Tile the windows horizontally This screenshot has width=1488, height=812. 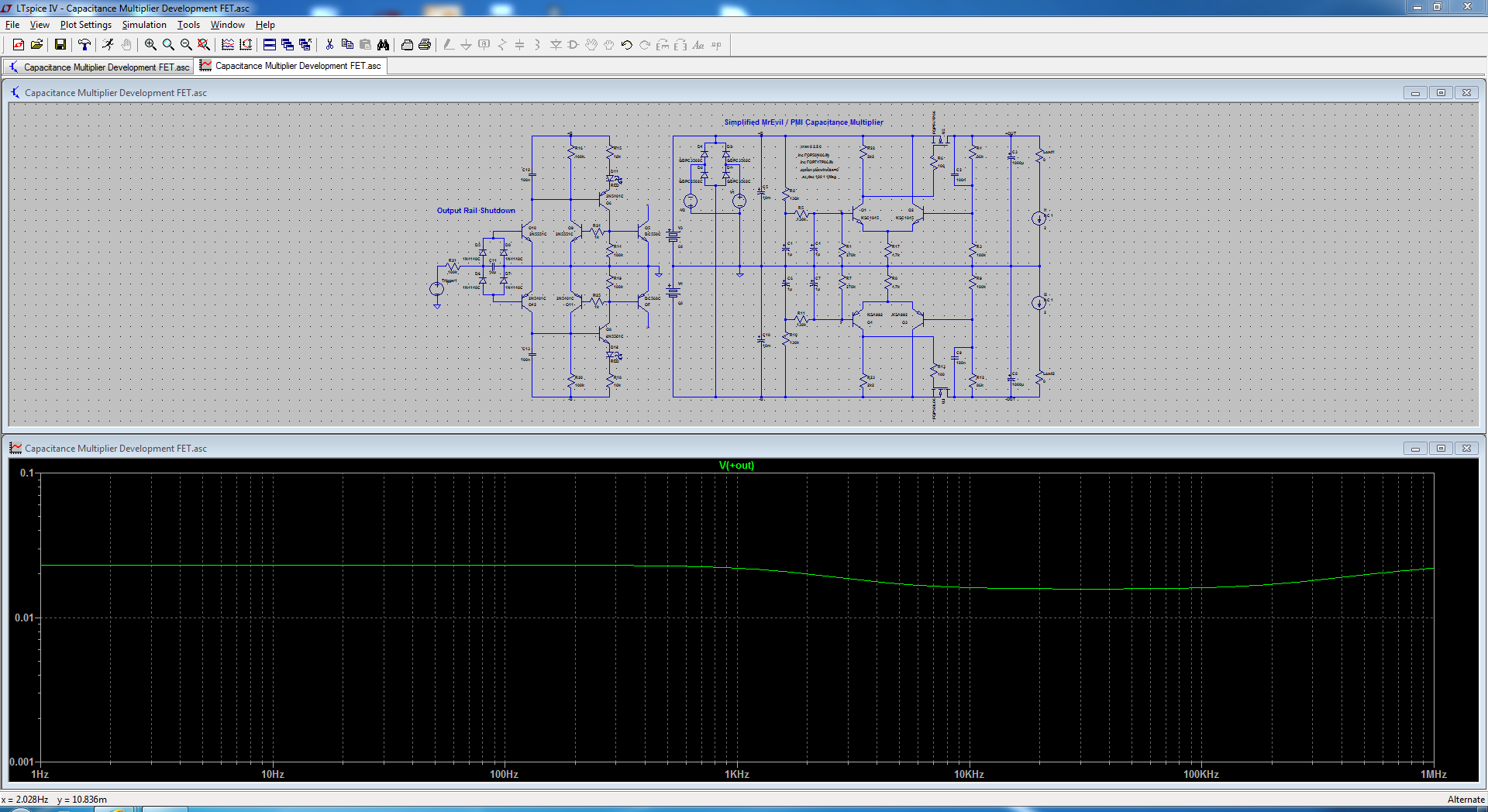point(270,45)
